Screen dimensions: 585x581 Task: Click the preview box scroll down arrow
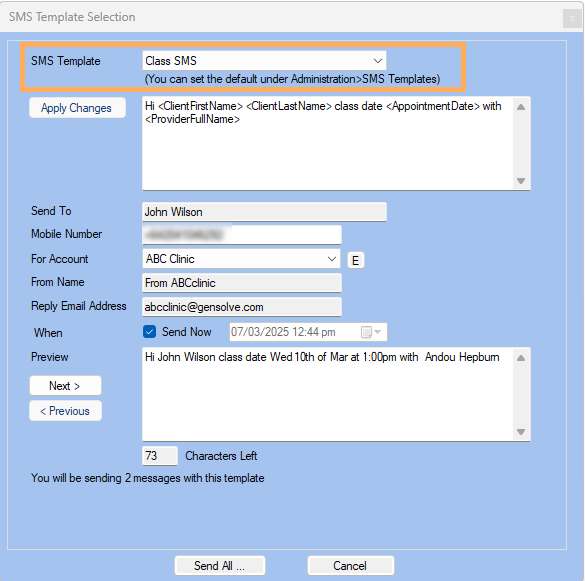click(521, 432)
